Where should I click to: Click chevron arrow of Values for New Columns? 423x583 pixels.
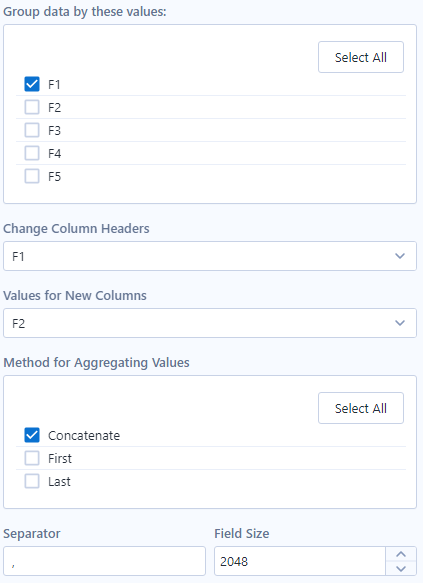coord(400,323)
